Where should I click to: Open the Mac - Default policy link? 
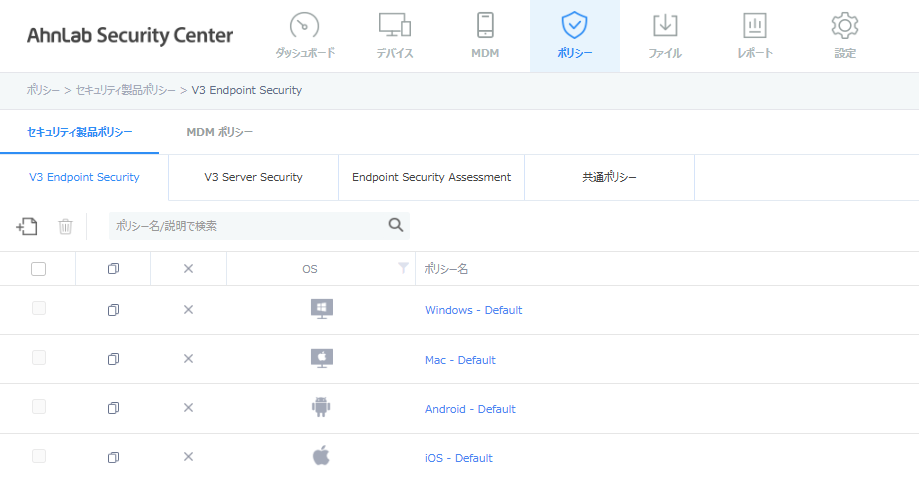460,360
